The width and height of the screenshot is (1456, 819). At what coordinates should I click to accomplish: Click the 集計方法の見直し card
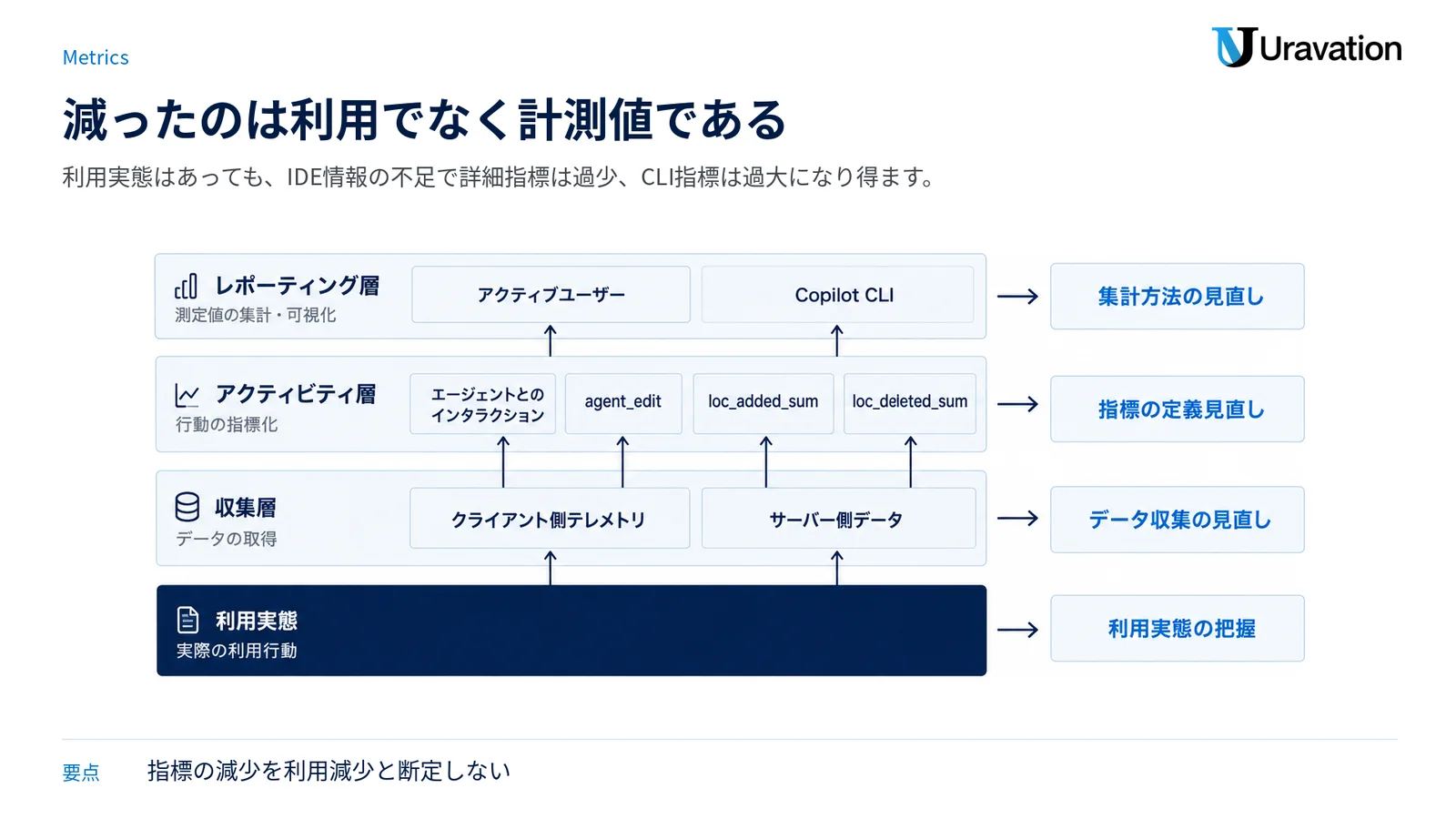click(1178, 297)
